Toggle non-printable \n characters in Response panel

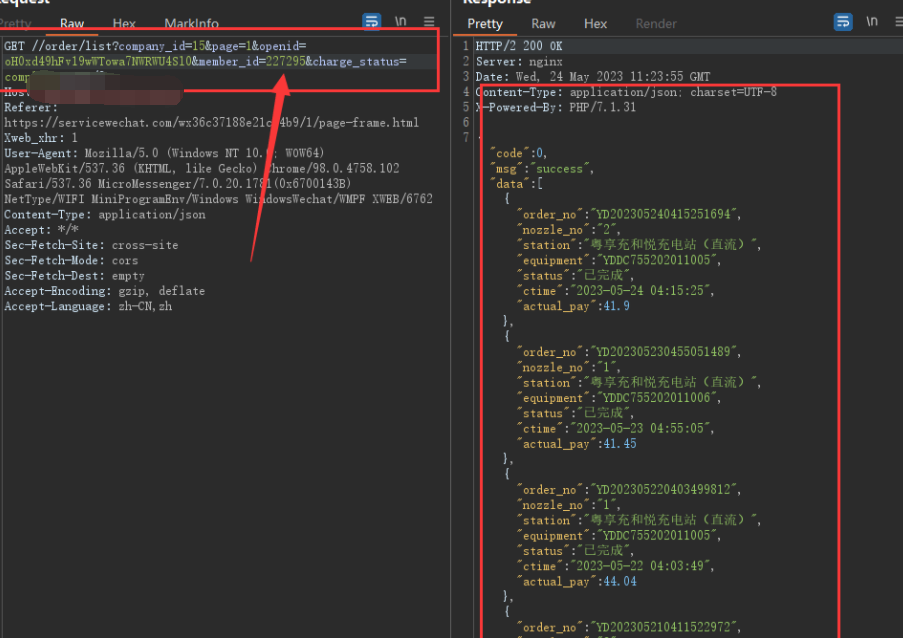point(872,21)
